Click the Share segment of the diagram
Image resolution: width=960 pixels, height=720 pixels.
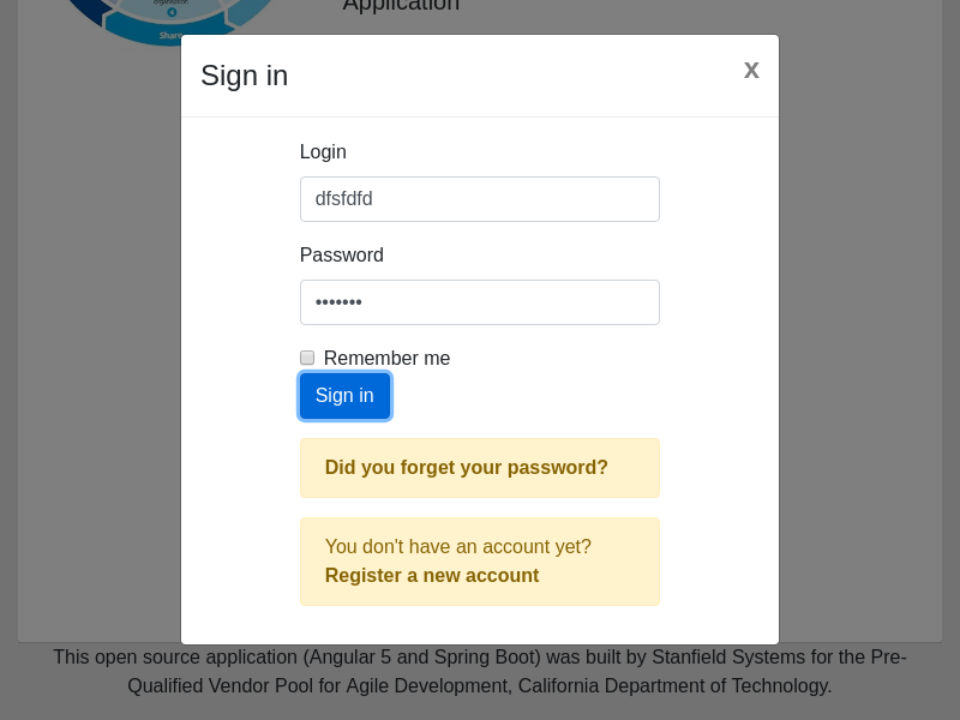click(170, 36)
